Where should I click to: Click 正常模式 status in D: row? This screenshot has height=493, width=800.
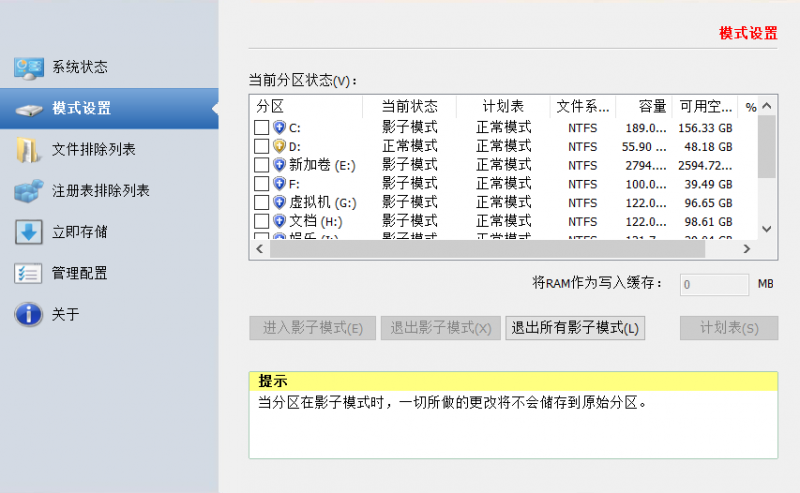(x=409, y=146)
